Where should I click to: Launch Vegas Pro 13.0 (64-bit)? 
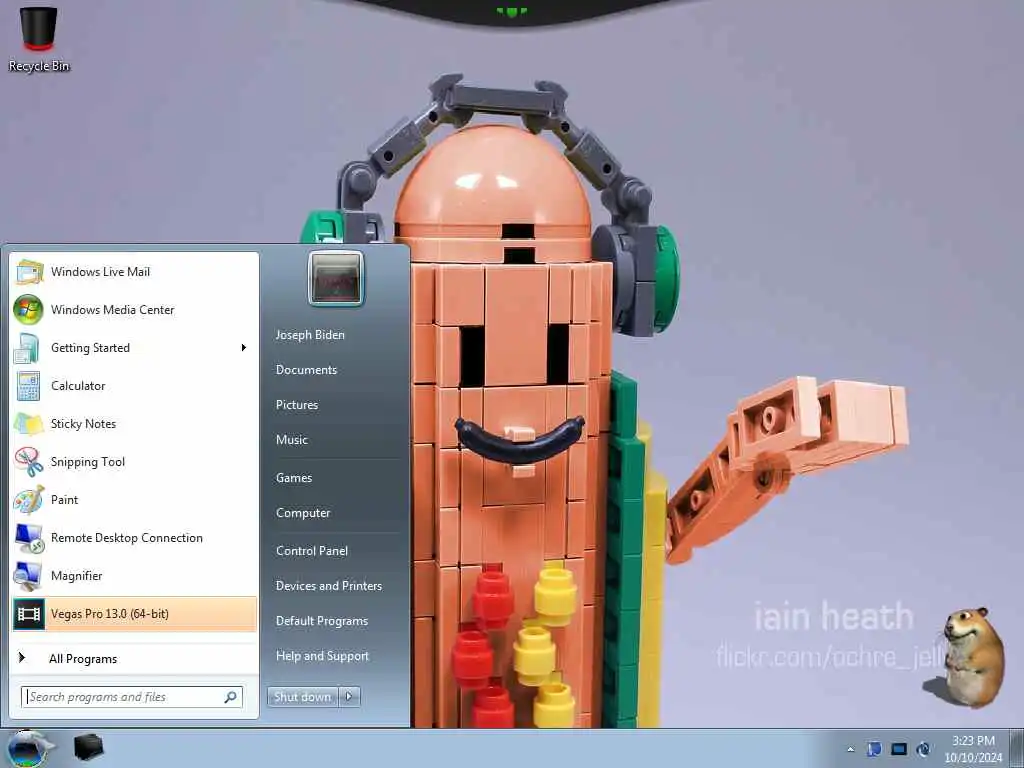(134, 614)
